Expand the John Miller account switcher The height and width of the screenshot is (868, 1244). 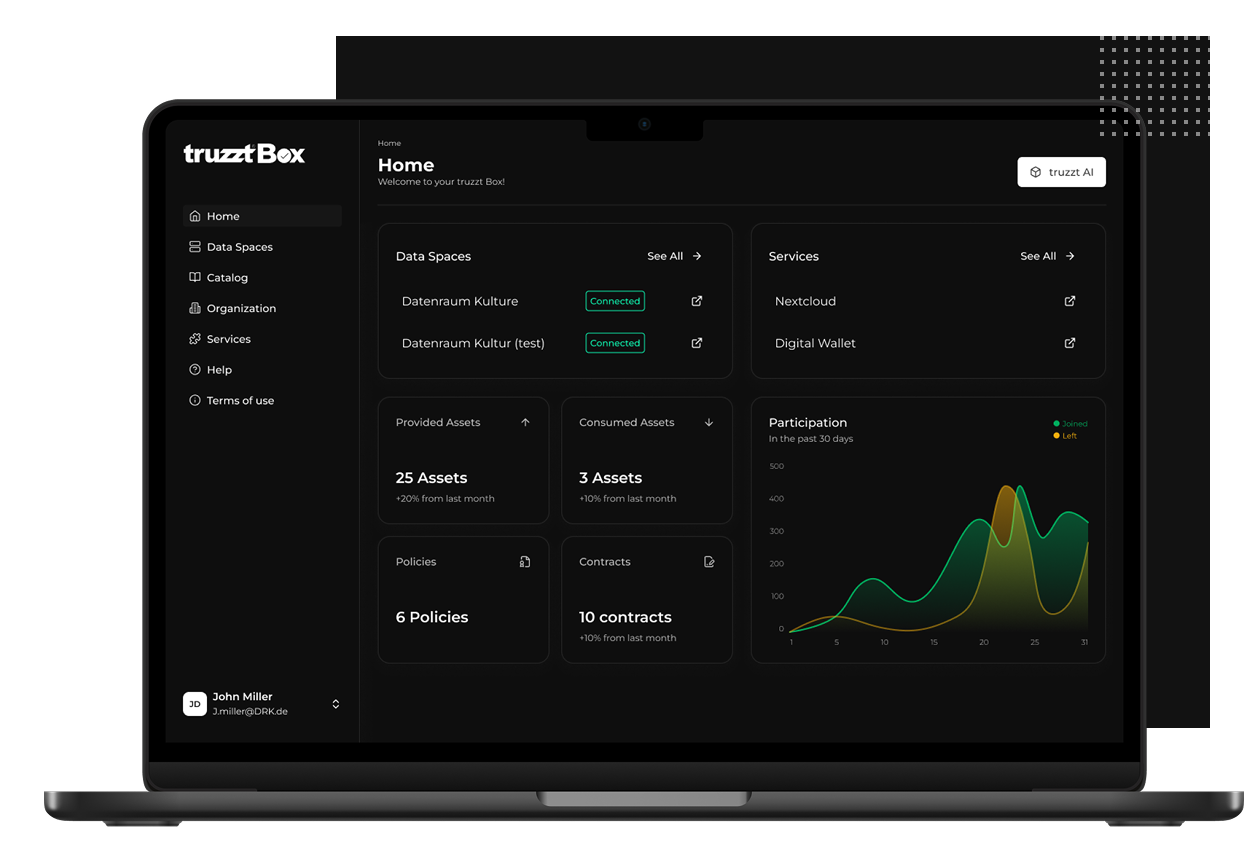point(336,704)
